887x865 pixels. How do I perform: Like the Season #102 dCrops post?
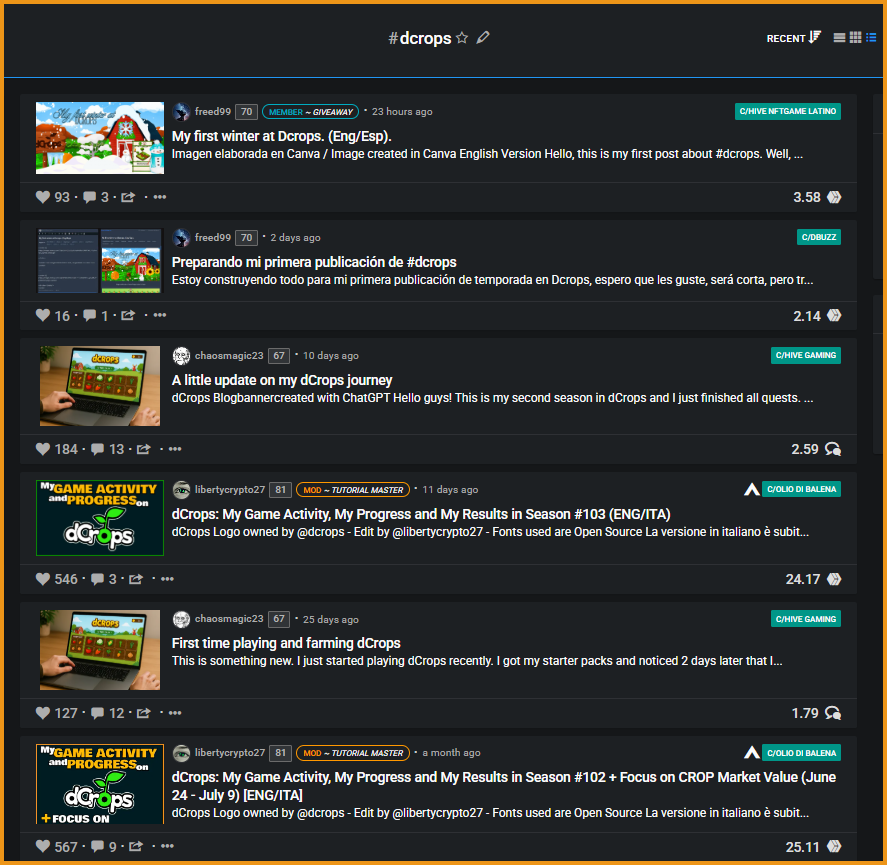[x=43, y=846]
